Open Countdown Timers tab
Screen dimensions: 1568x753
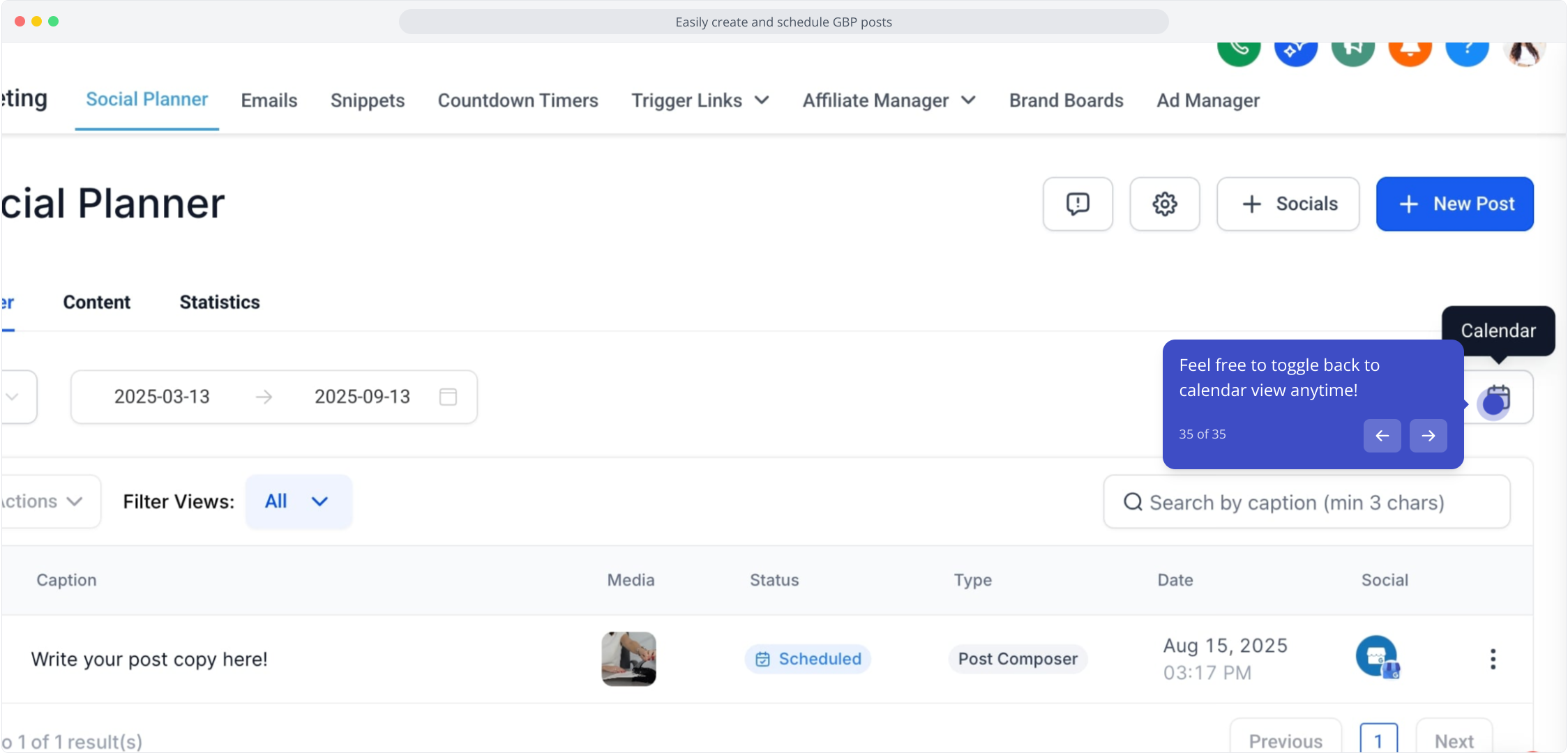(x=518, y=100)
